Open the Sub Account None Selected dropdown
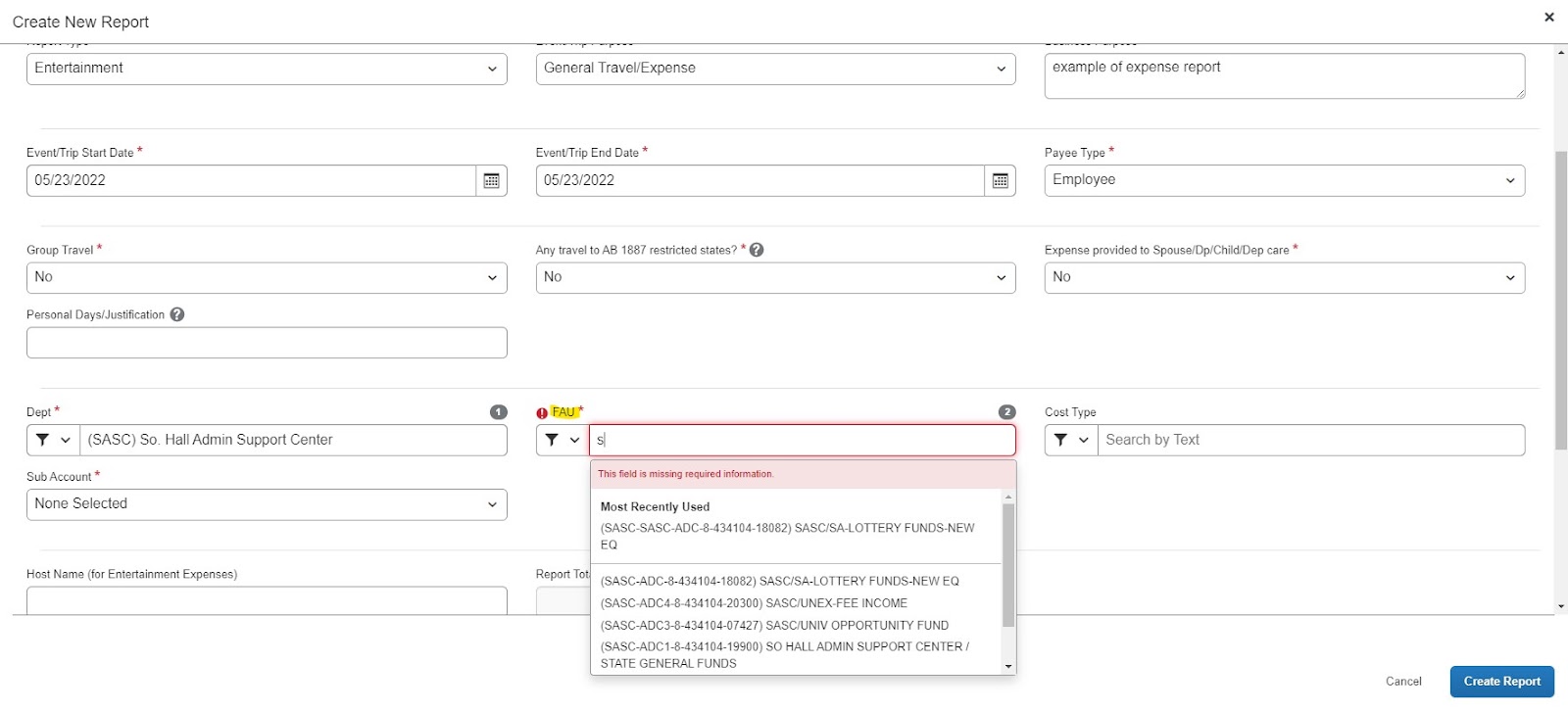Viewport: 1568px width, 711px height. click(267, 504)
